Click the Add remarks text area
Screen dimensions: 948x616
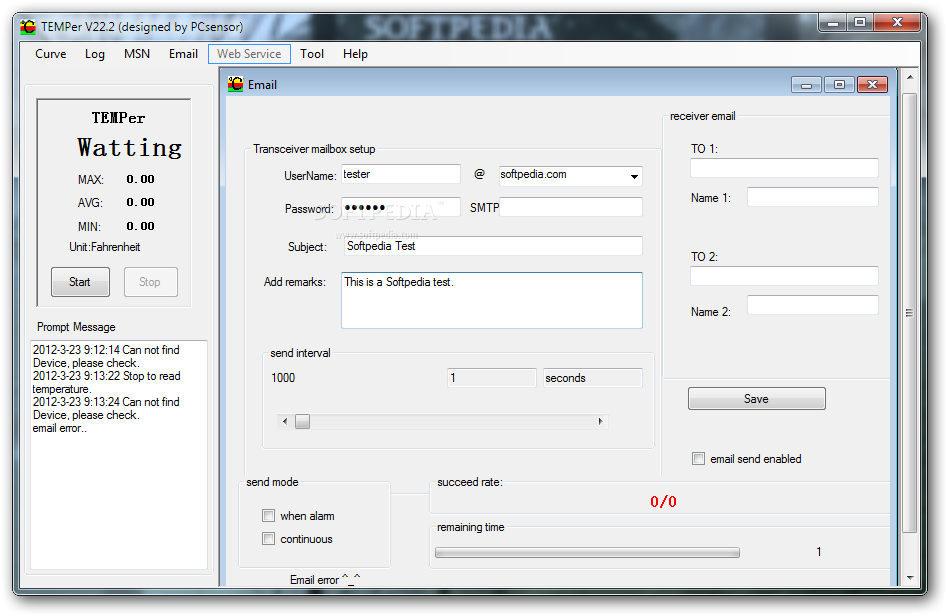click(492, 300)
